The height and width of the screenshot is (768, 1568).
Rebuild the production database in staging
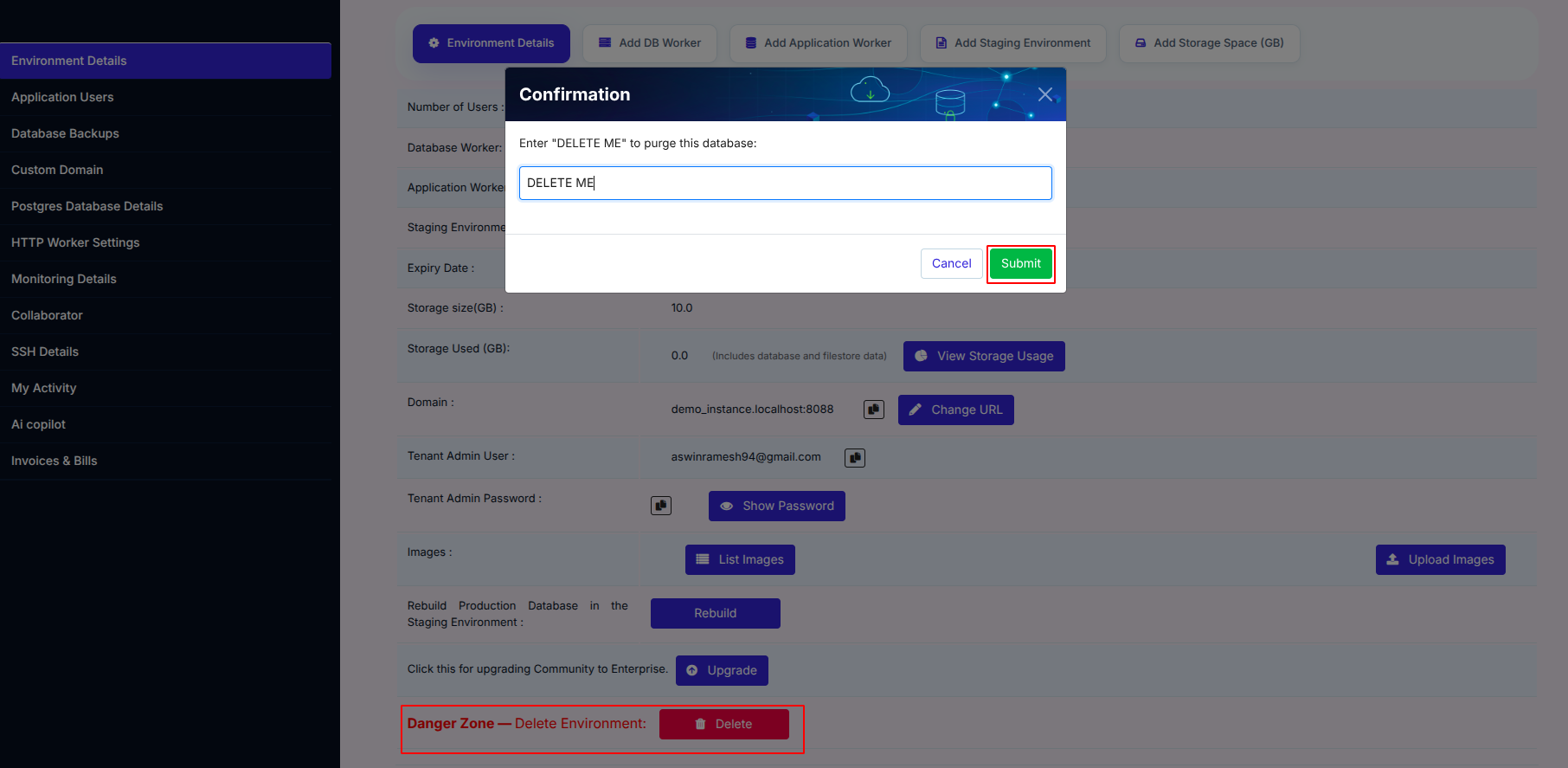click(716, 613)
